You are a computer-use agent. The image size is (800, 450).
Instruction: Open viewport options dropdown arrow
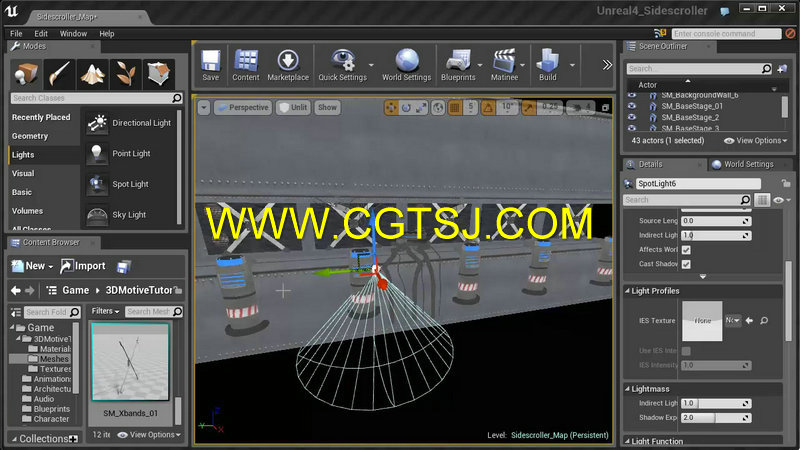[204, 108]
